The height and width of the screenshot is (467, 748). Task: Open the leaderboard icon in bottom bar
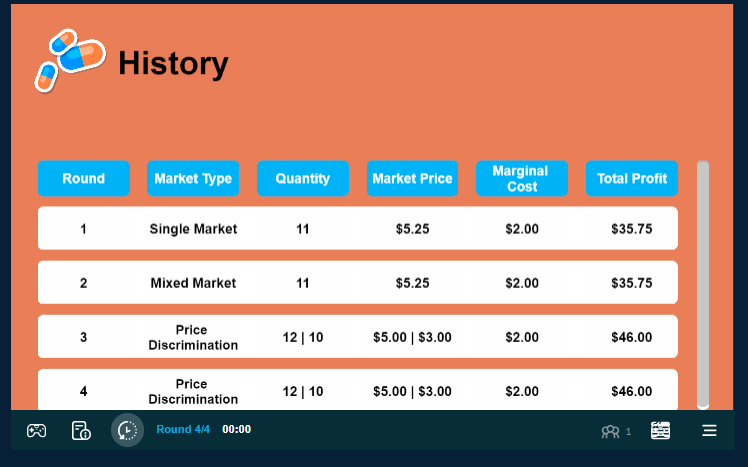tap(660, 430)
